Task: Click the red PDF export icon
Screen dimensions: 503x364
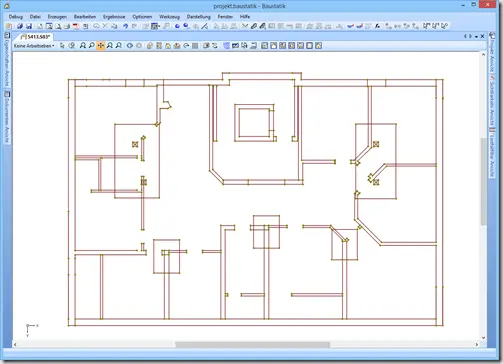Action: point(76,26)
